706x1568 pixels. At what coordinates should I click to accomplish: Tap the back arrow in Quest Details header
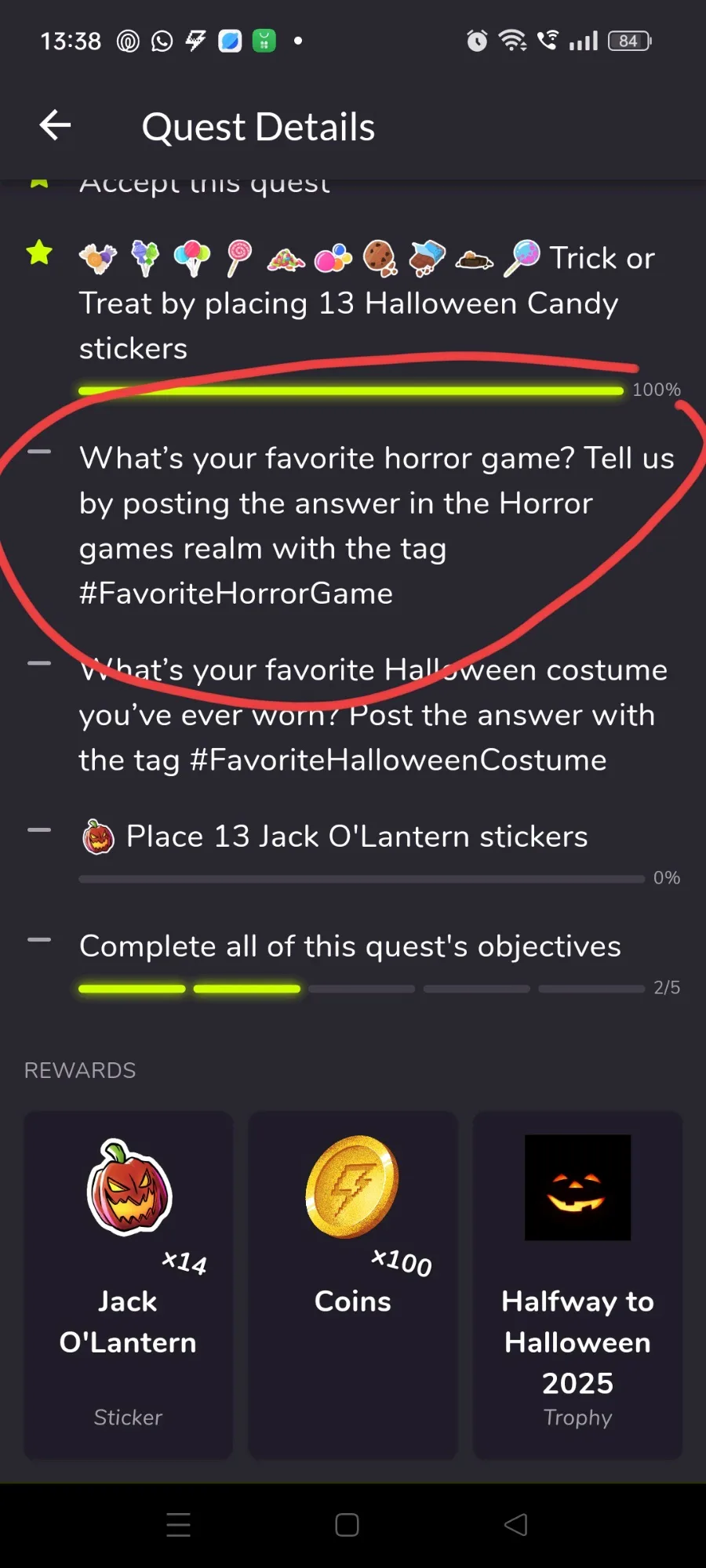point(55,125)
